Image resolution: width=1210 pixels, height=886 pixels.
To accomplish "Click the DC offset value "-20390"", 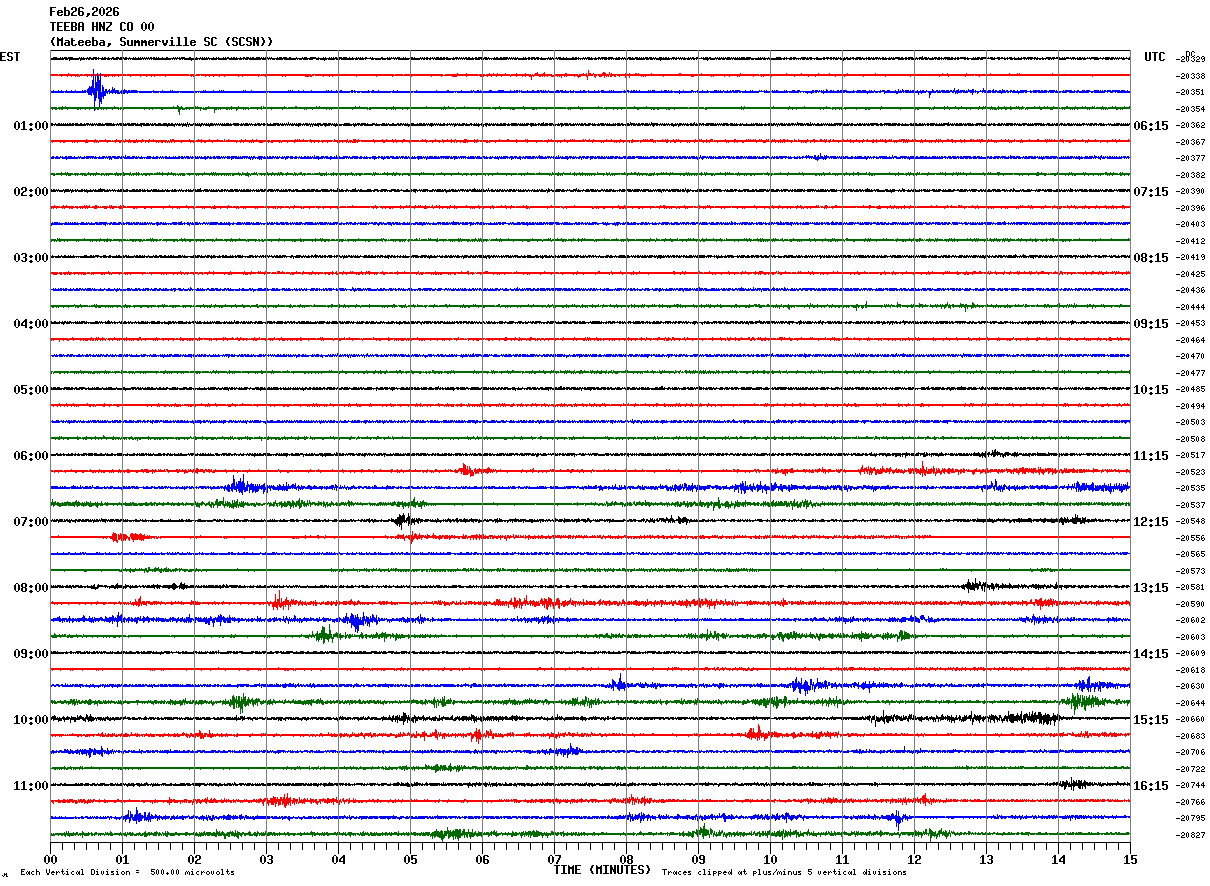I will click(x=1191, y=191).
